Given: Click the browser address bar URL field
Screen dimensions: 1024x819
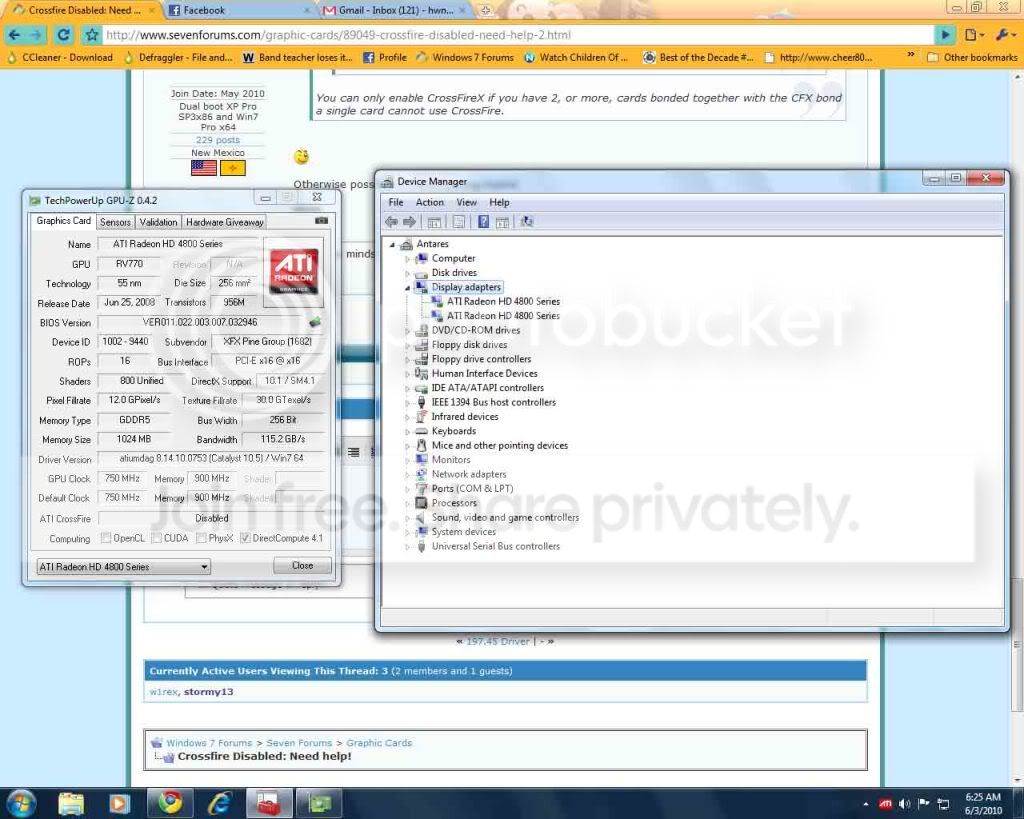Looking at the screenshot, I should click(519, 35).
